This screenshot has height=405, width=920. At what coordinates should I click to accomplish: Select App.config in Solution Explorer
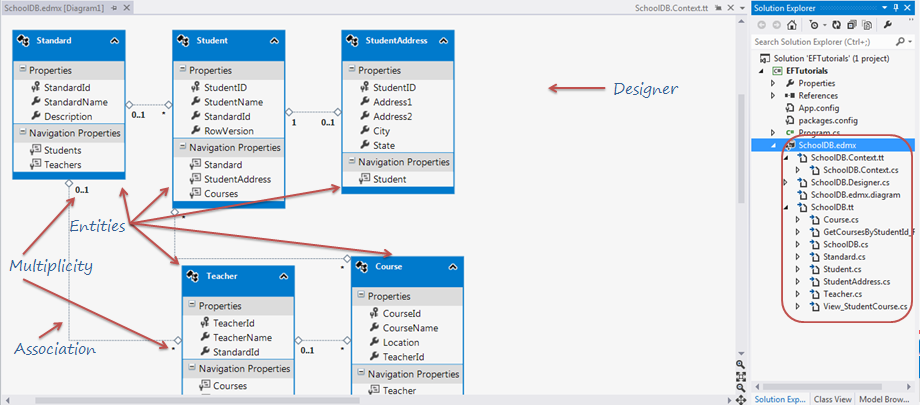[818, 108]
